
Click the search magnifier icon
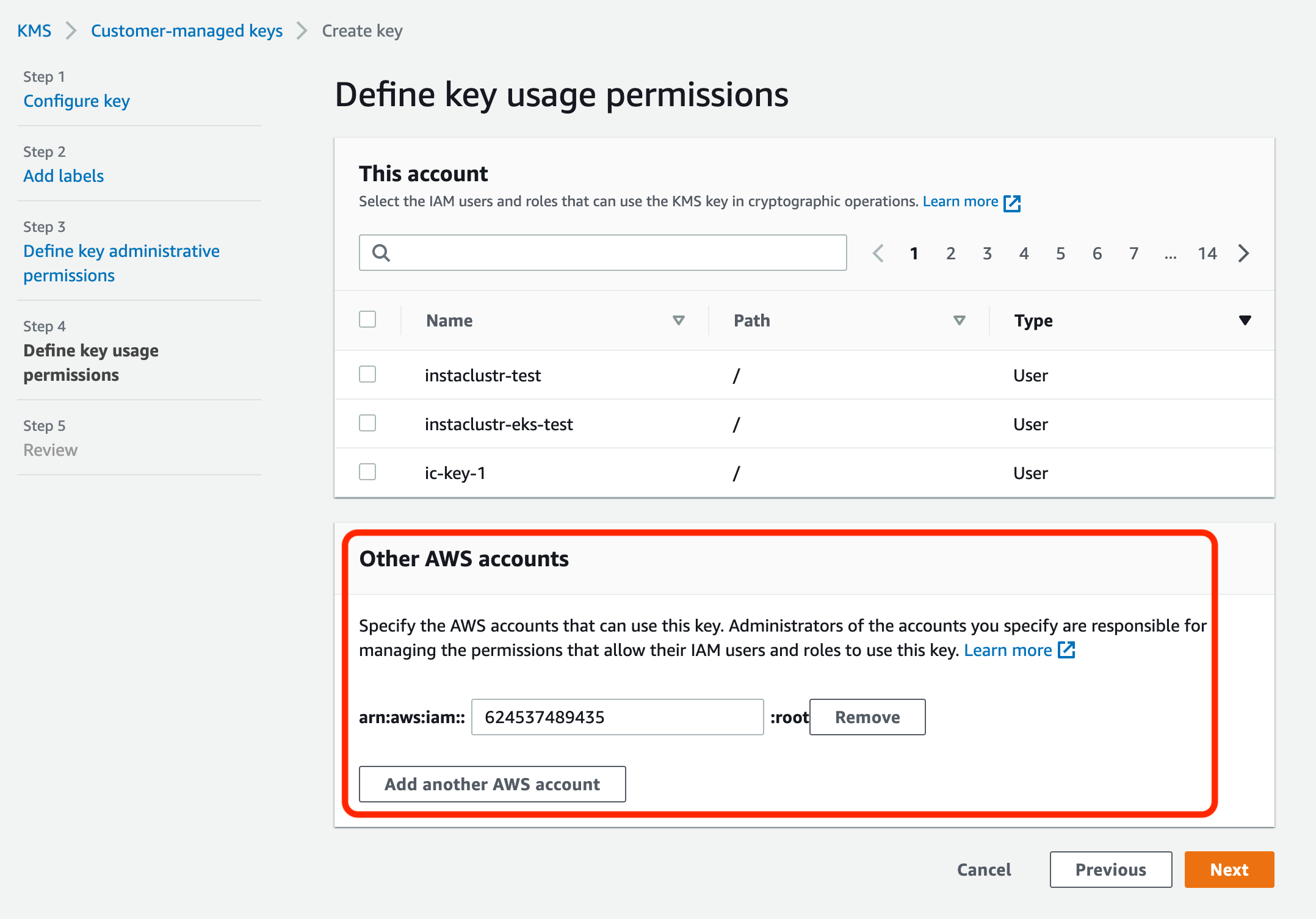(x=381, y=253)
